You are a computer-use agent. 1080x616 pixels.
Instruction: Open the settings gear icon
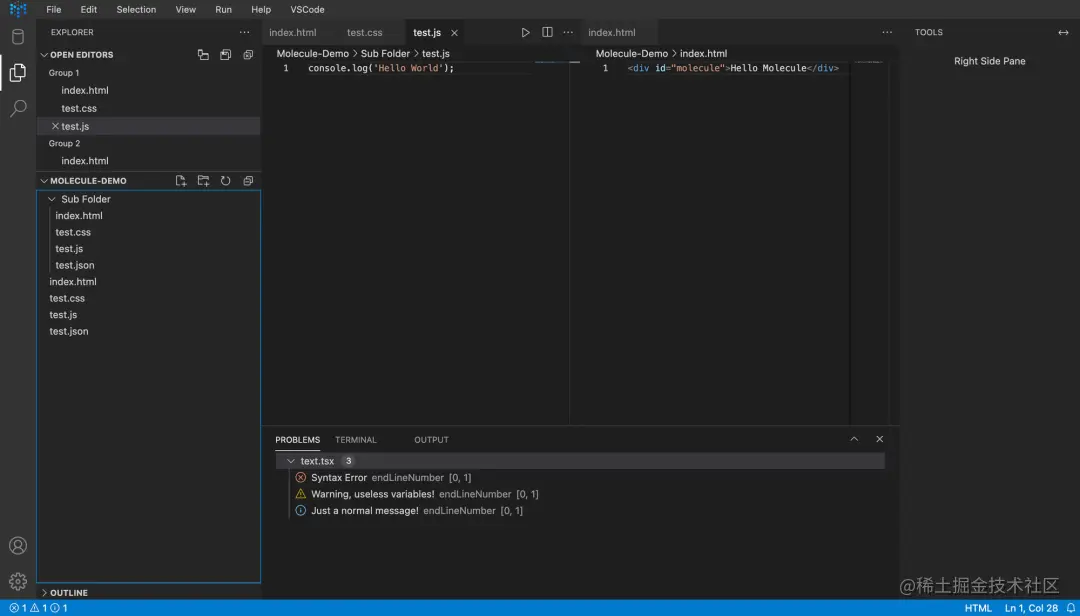click(x=18, y=581)
